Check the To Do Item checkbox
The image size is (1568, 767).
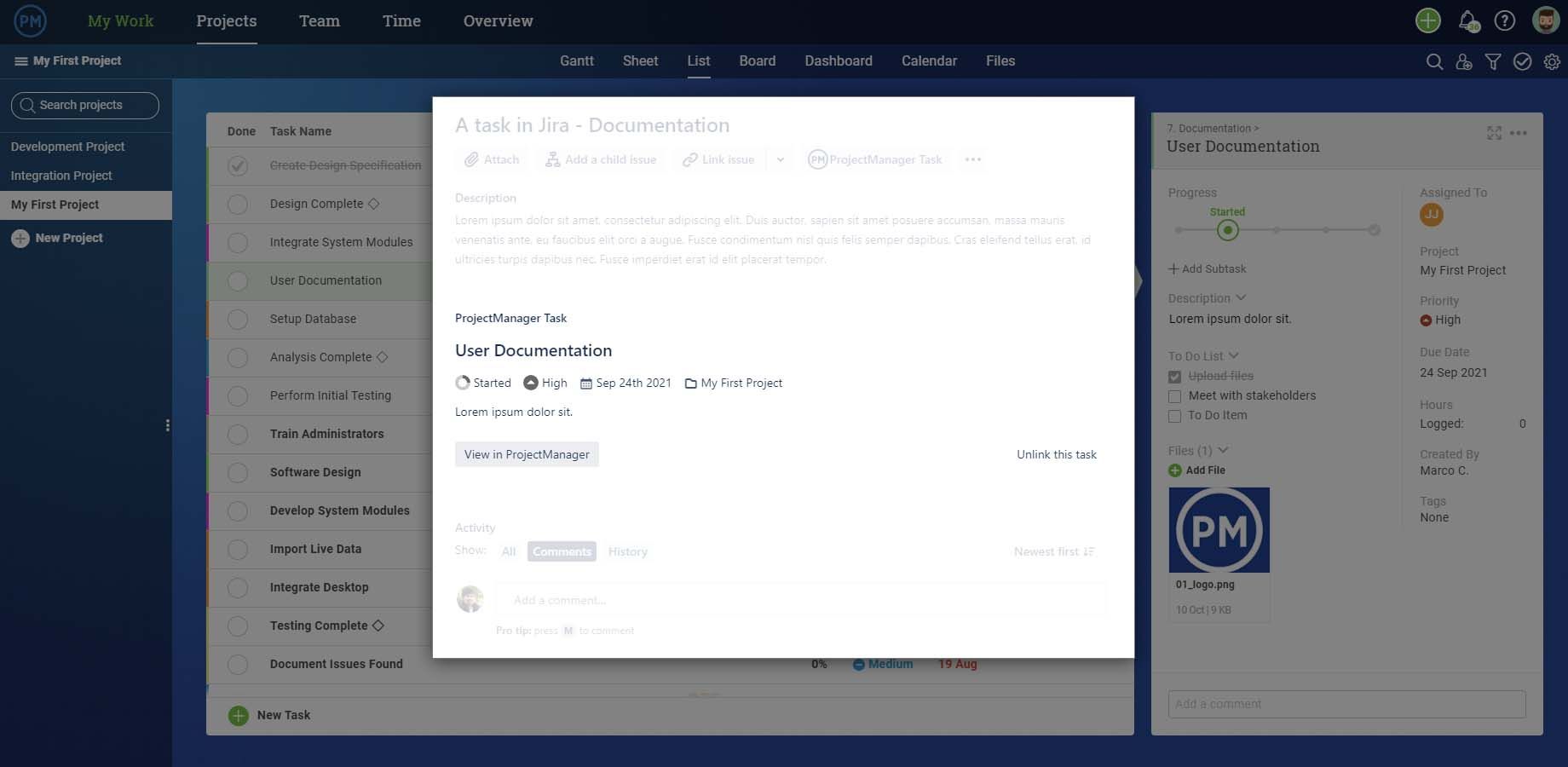[x=1174, y=416]
